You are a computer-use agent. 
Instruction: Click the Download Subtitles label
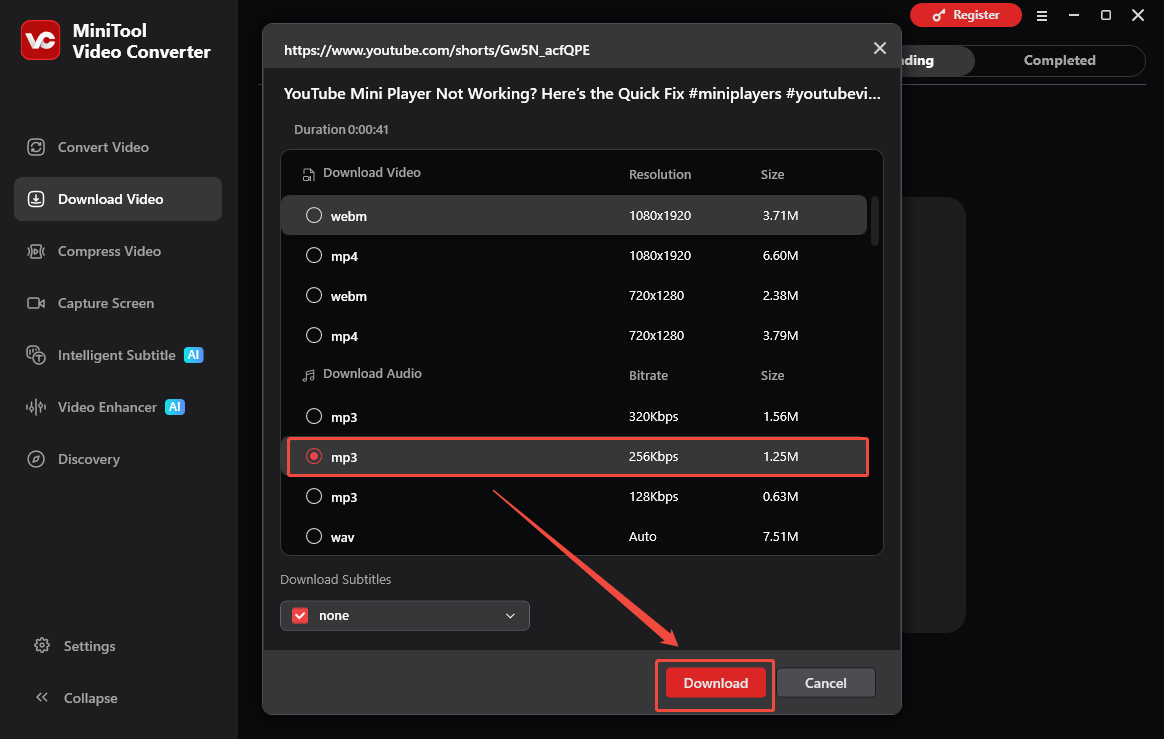click(x=336, y=579)
